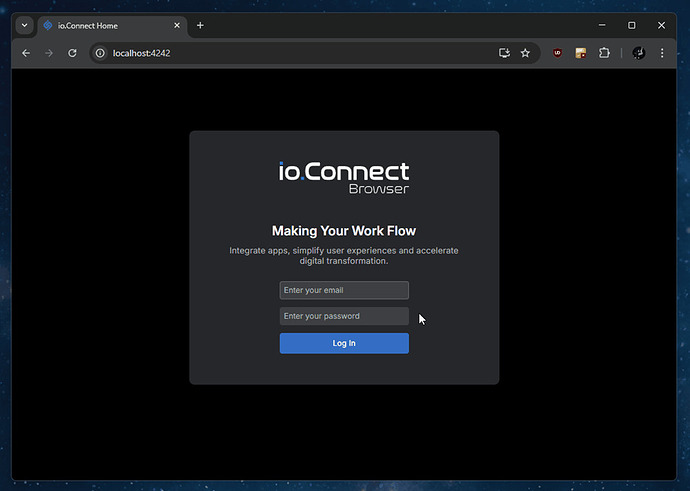This screenshot has width=690, height=491.
Task: Click the Making Your Work Flow heading
Action: pos(344,231)
